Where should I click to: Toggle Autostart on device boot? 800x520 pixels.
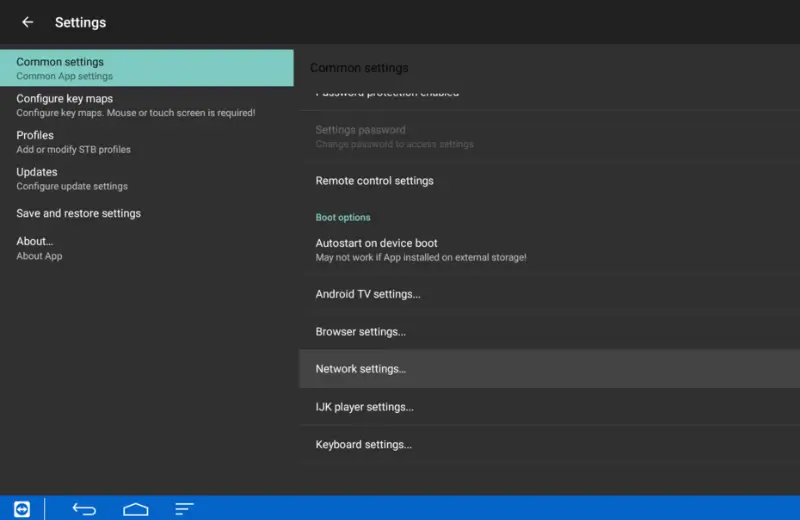tap(548, 250)
